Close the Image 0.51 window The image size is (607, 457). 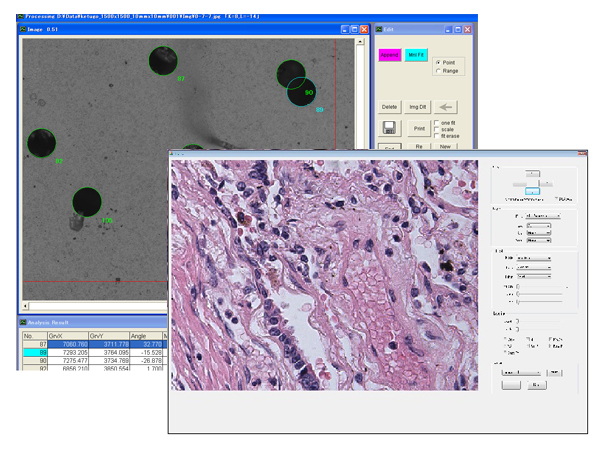[365, 29]
